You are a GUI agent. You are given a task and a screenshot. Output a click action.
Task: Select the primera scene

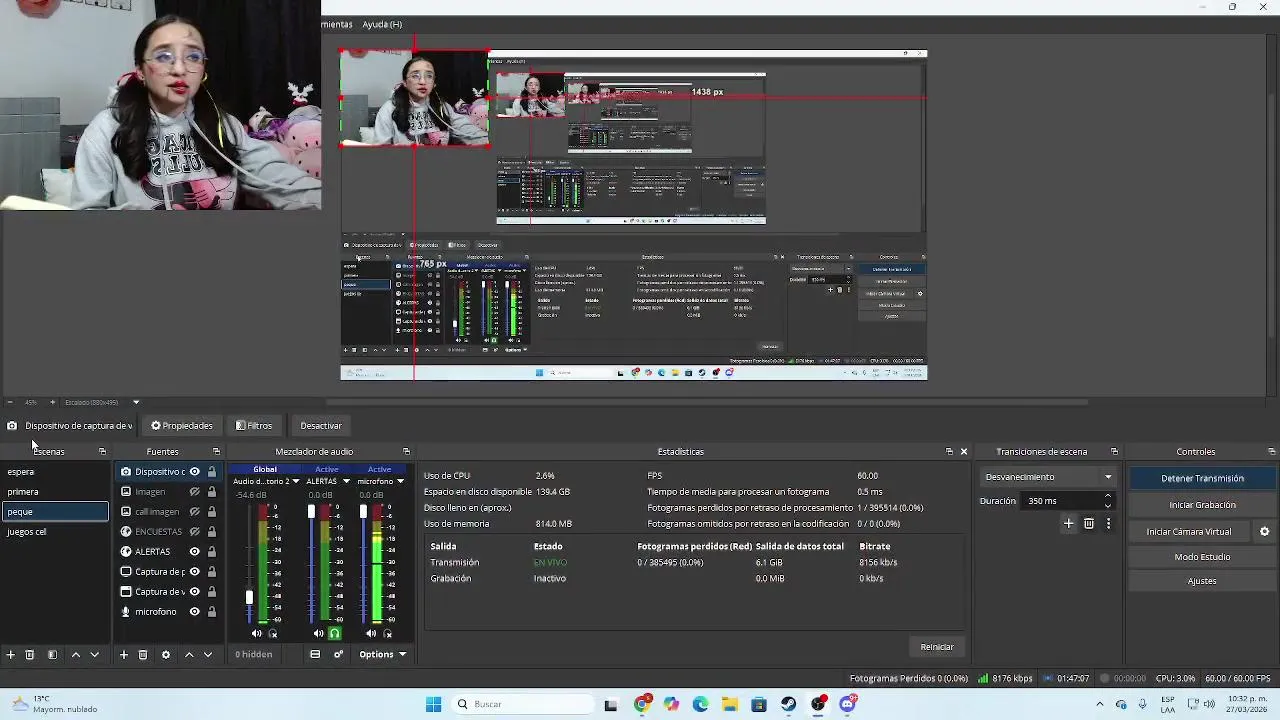pos(56,491)
